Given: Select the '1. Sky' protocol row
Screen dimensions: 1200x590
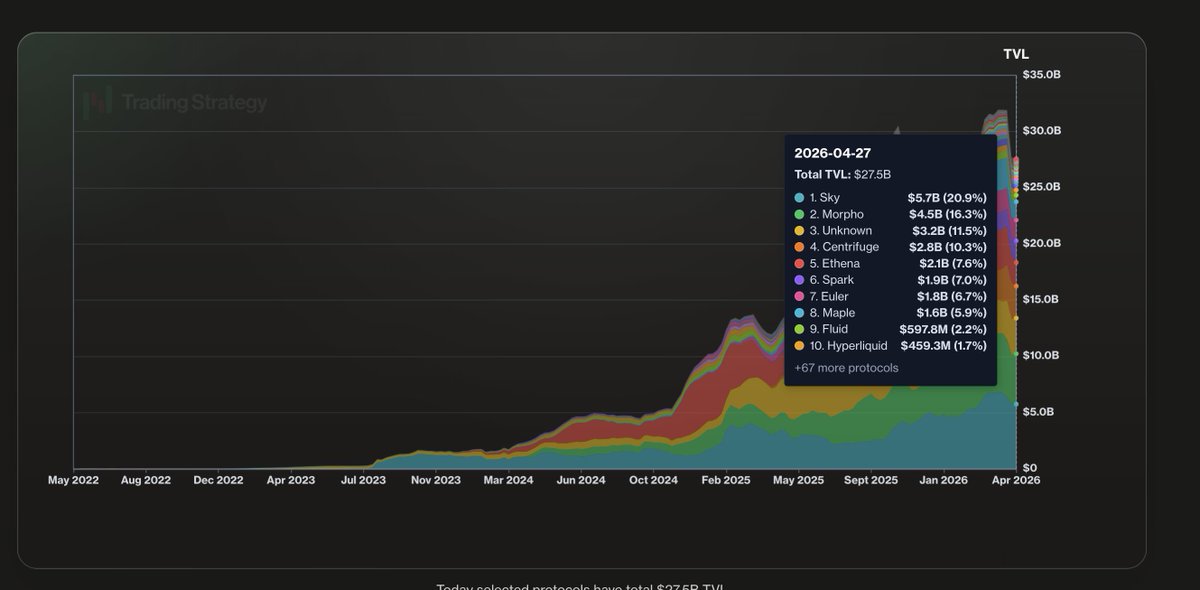Looking at the screenshot, I should tap(890, 198).
